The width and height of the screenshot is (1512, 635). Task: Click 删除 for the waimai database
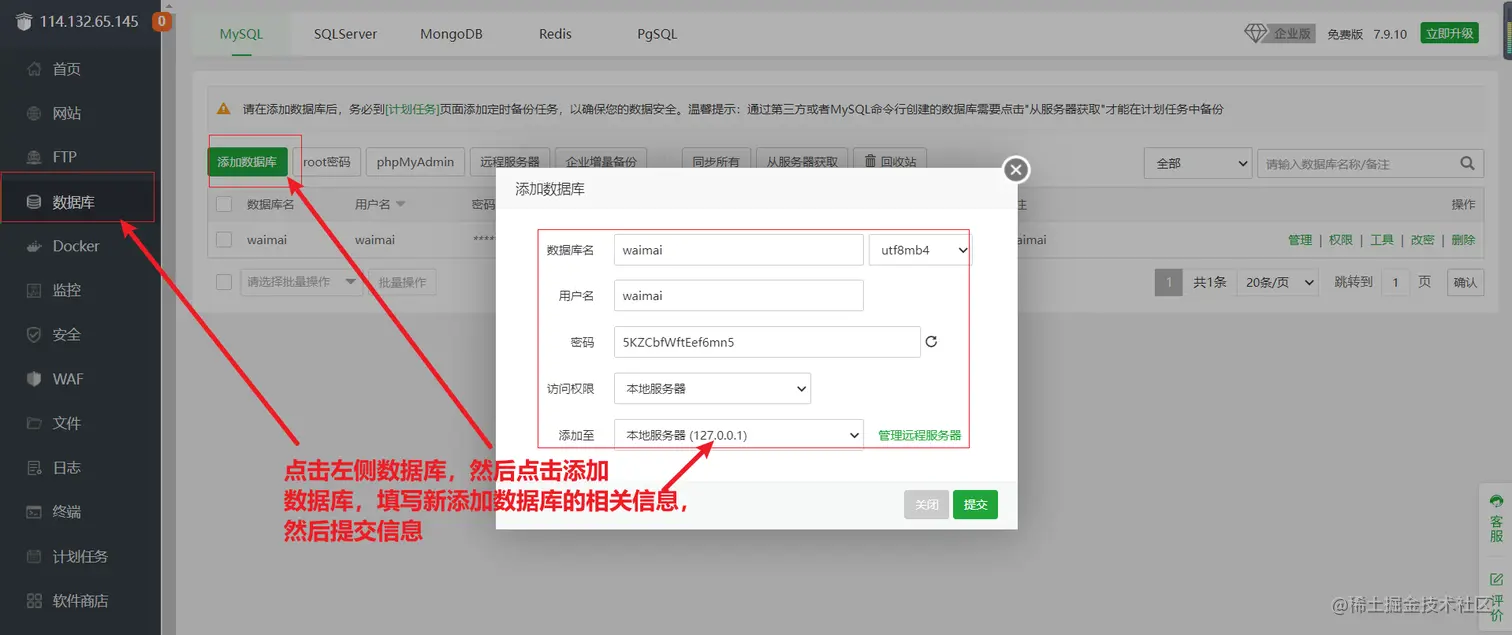coord(1463,240)
